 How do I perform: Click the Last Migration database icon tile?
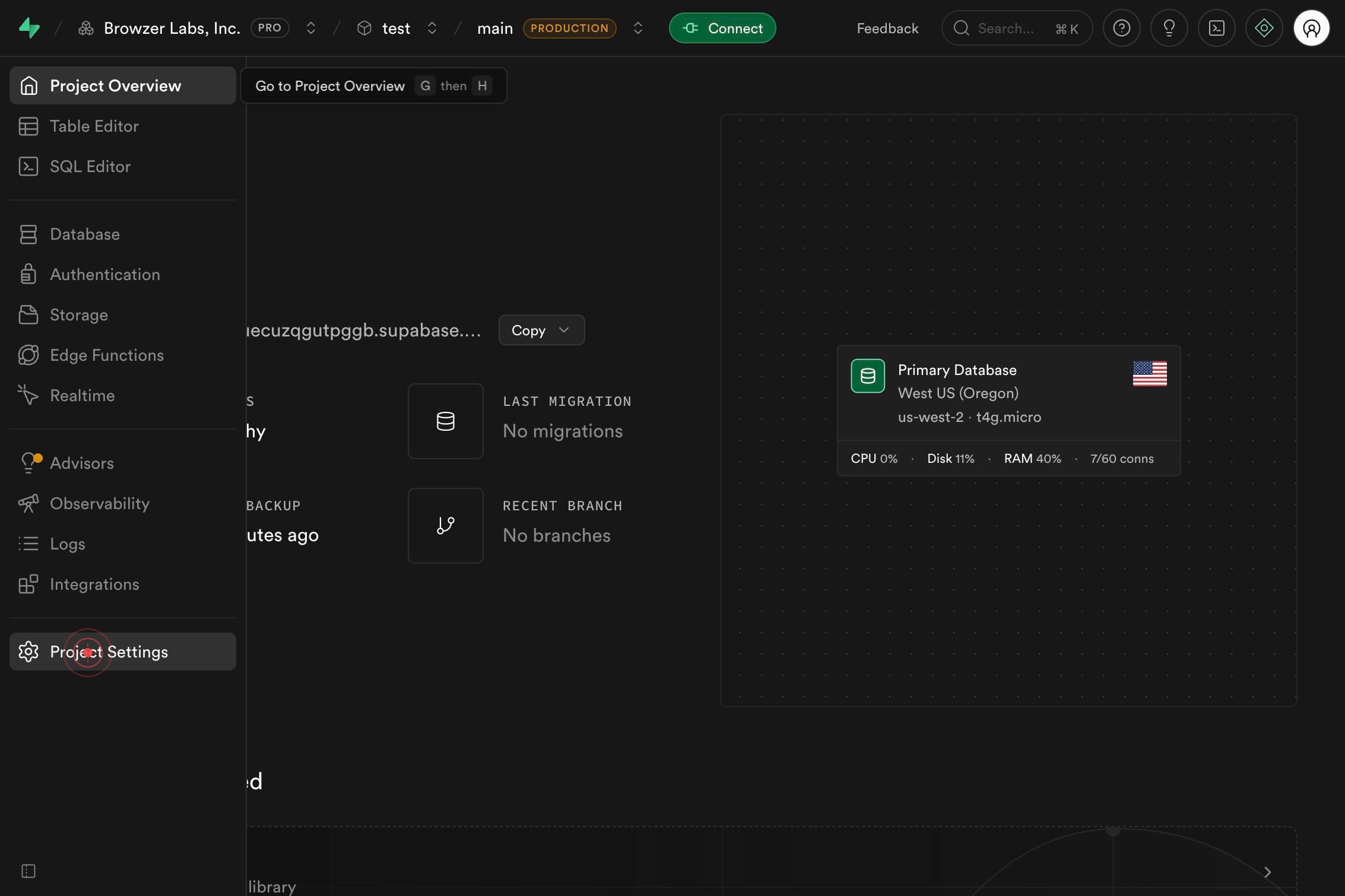(445, 421)
